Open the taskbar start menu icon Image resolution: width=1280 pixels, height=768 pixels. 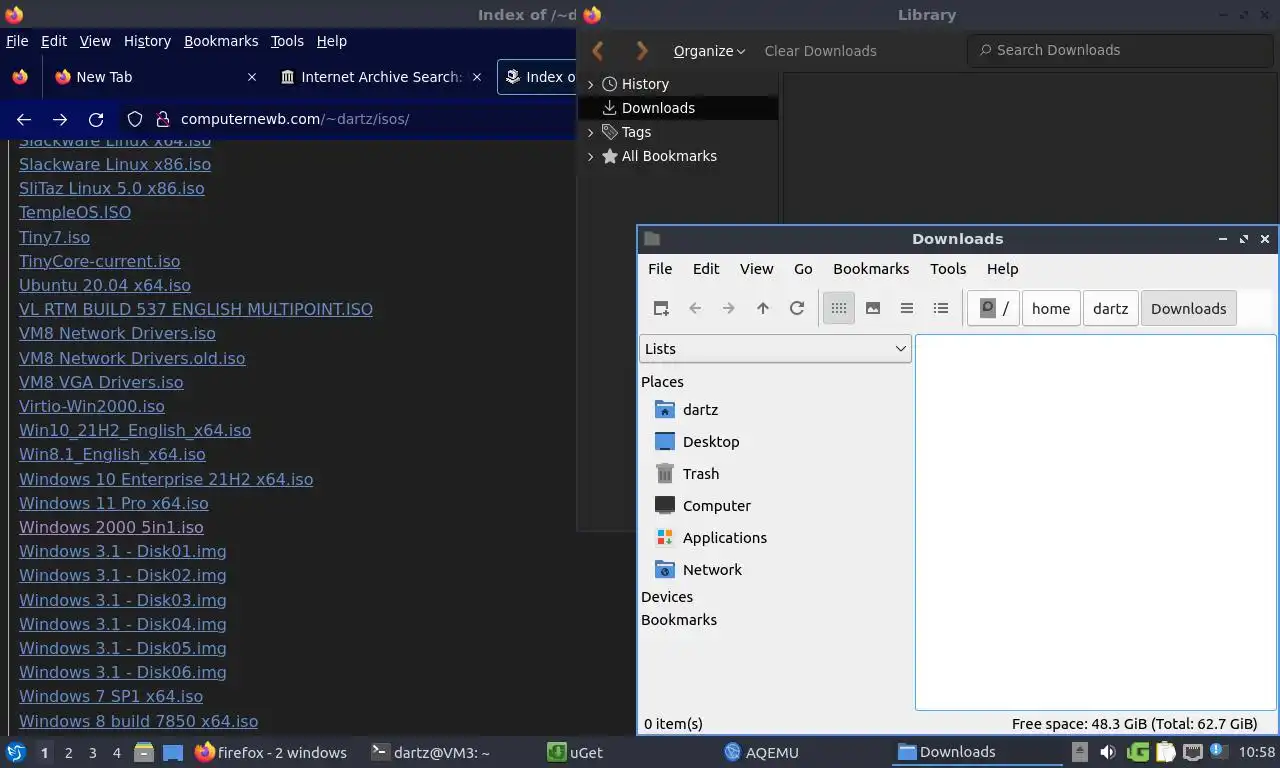point(16,752)
